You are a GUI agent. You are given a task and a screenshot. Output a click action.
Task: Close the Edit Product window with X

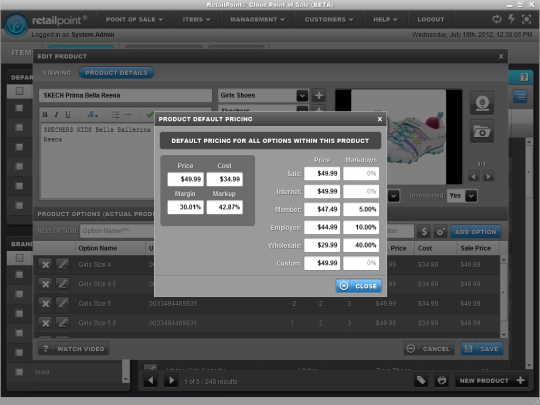coord(501,56)
